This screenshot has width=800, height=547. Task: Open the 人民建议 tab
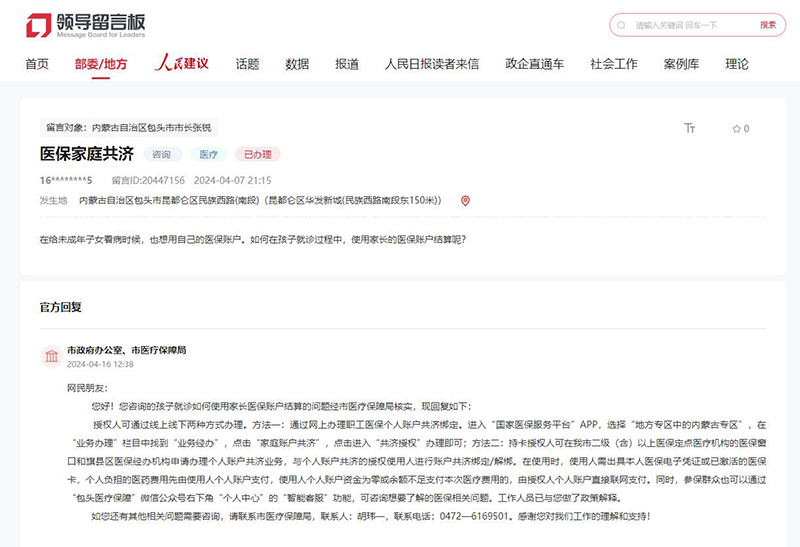182,63
